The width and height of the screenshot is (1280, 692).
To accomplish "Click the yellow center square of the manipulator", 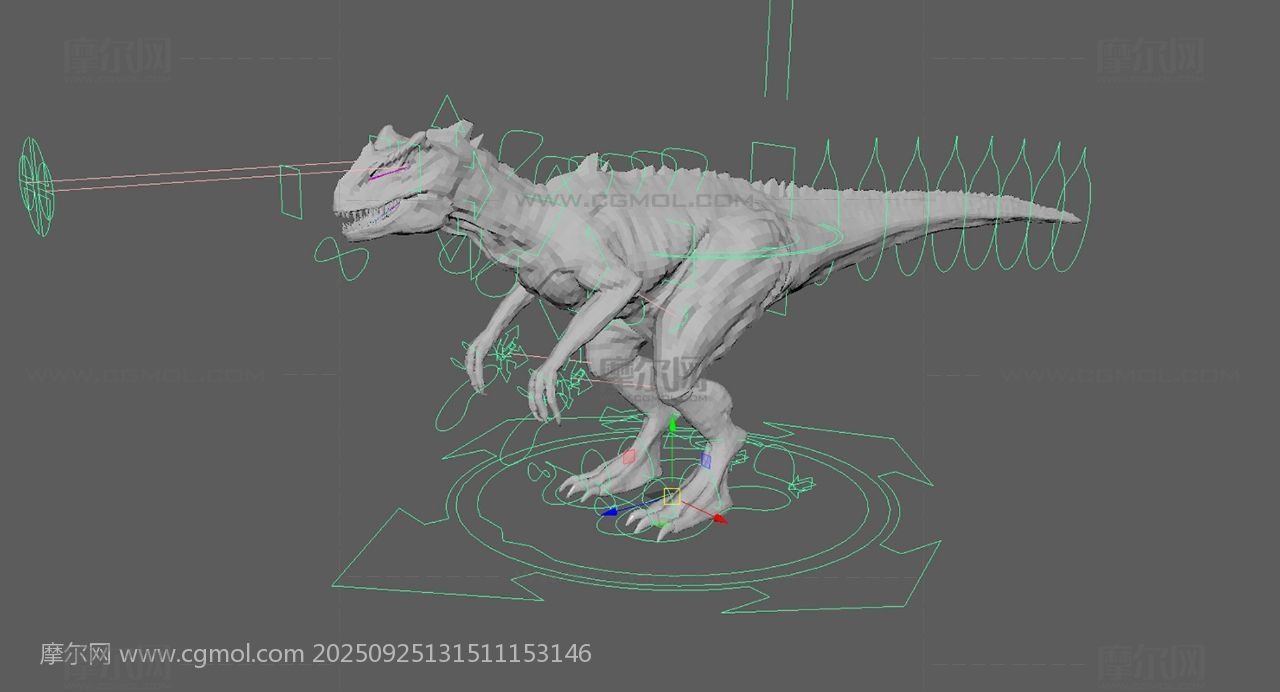I will point(671,496).
